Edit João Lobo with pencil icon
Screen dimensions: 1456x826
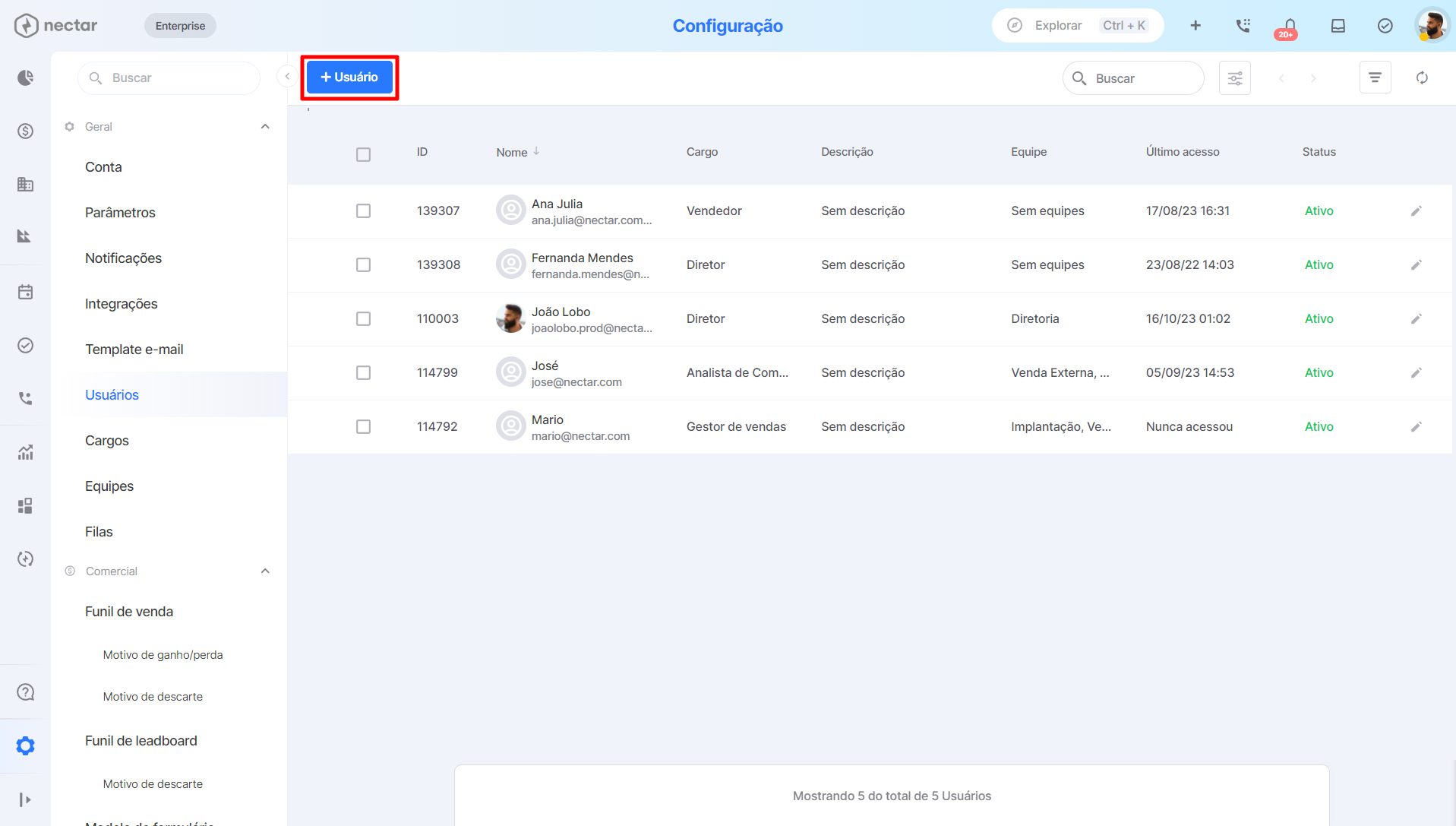click(1417, 318)
